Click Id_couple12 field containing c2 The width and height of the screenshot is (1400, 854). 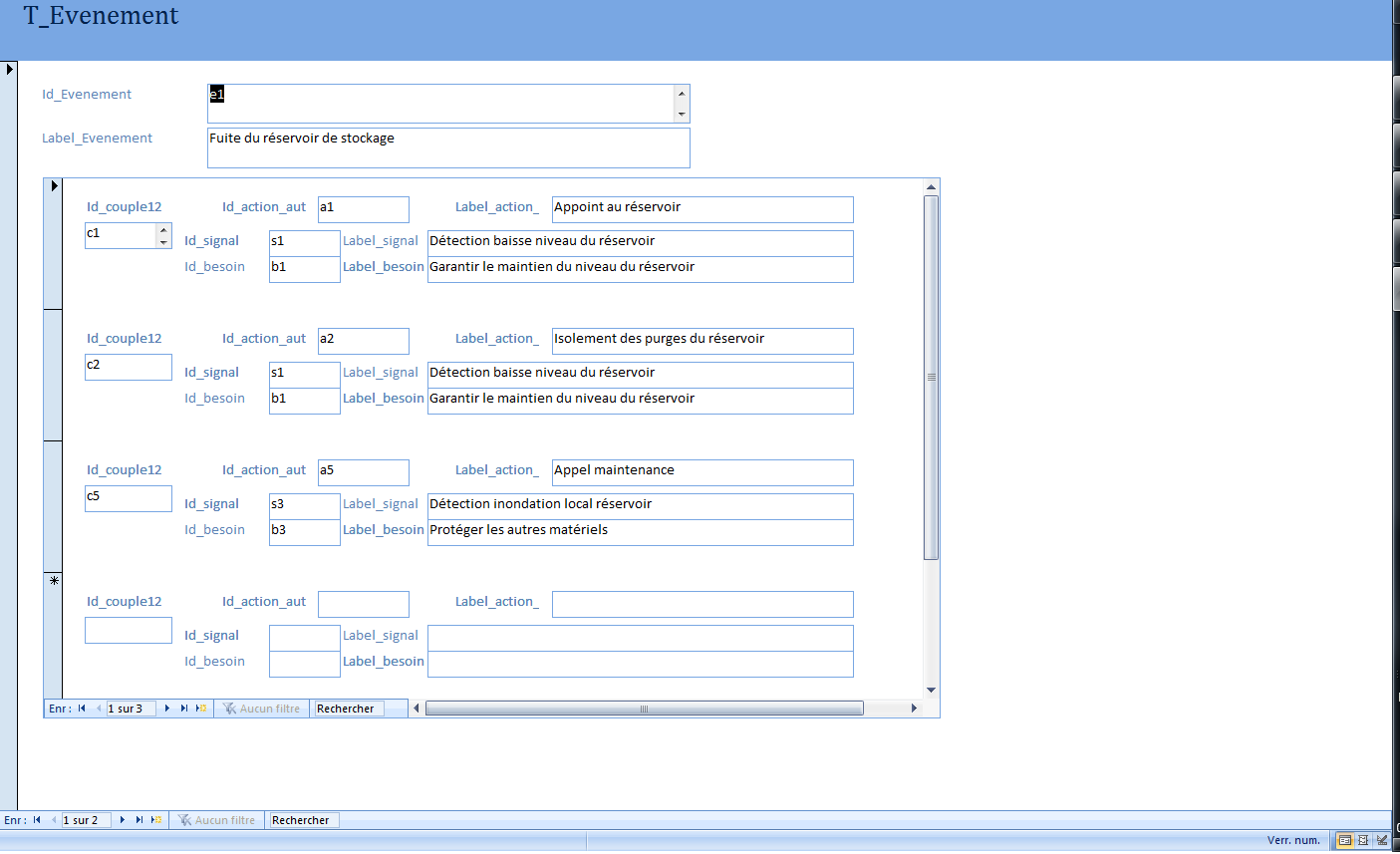[129, 367]
